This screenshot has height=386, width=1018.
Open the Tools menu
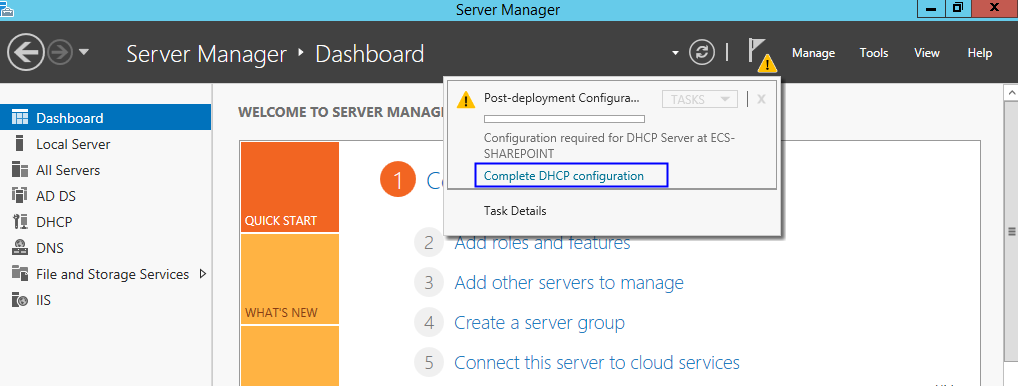pos(874,53)
